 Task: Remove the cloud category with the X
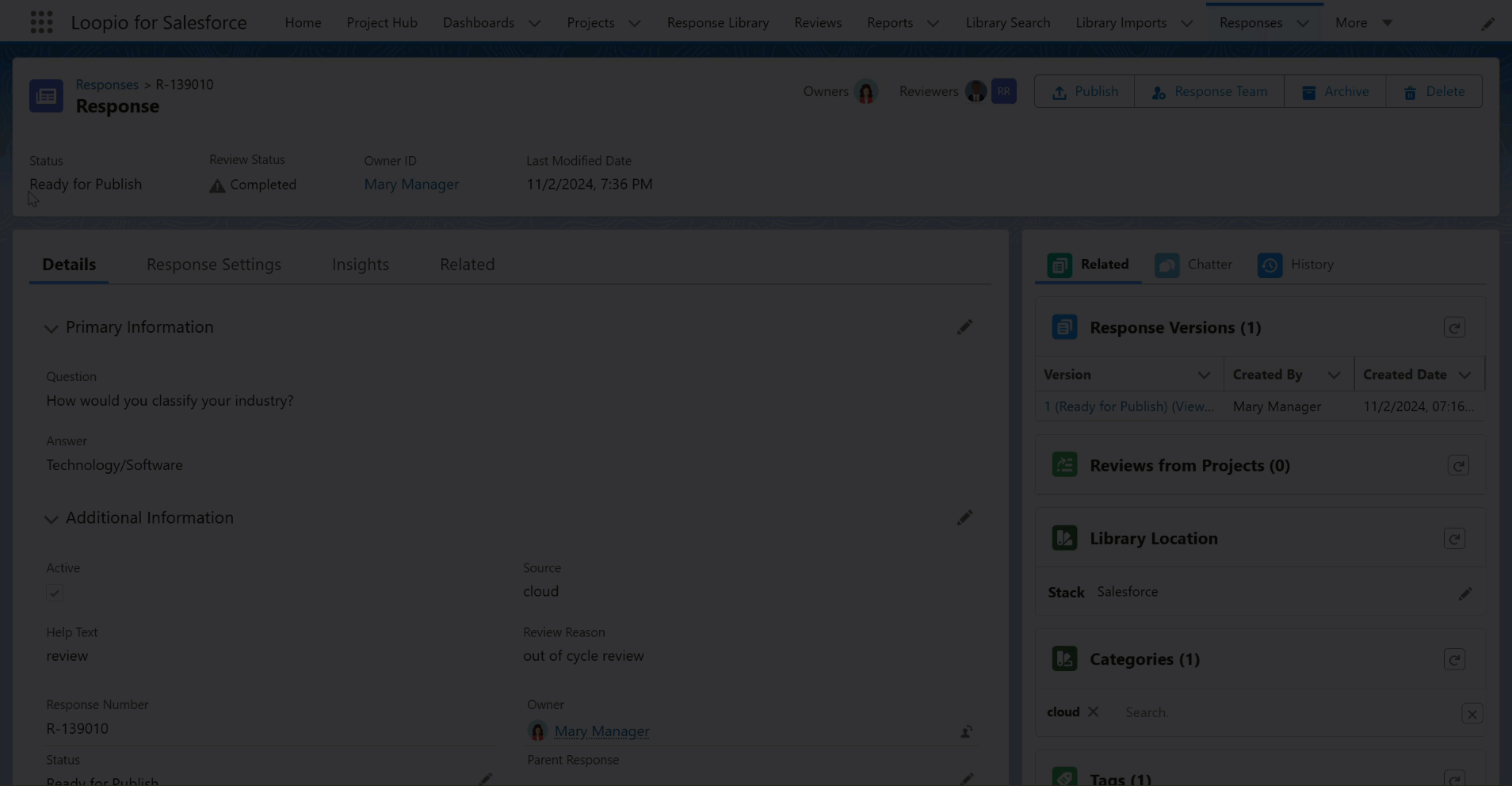coord(1093,712)
